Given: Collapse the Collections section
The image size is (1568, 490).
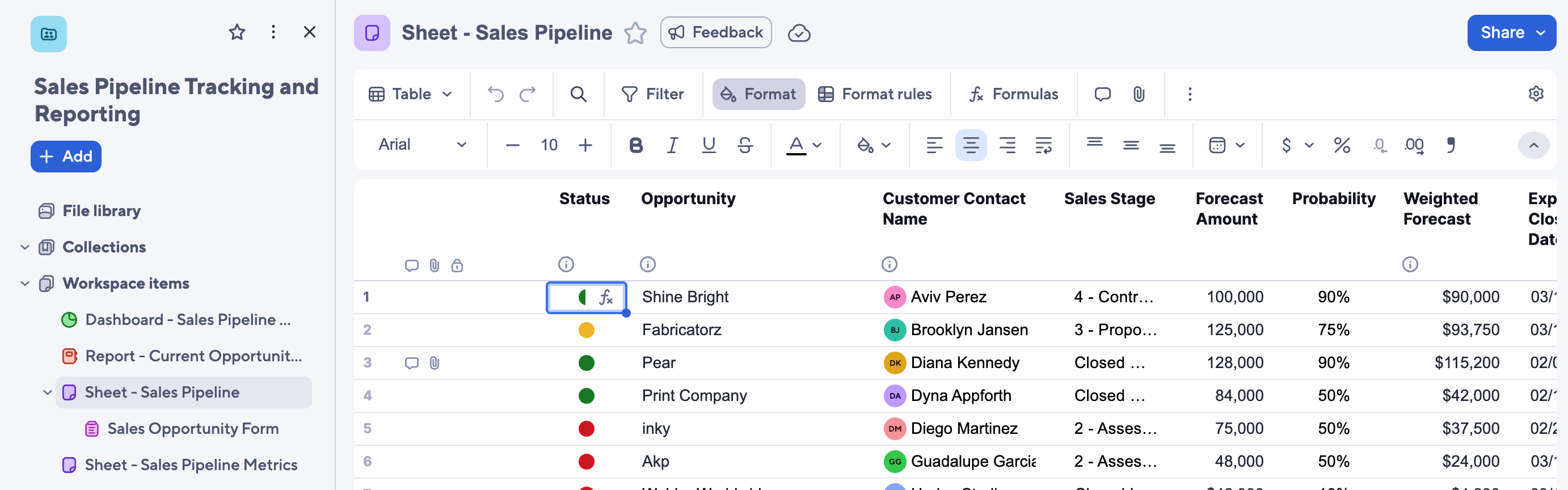Looking at the screenshot, I should [x=24, y=247].
